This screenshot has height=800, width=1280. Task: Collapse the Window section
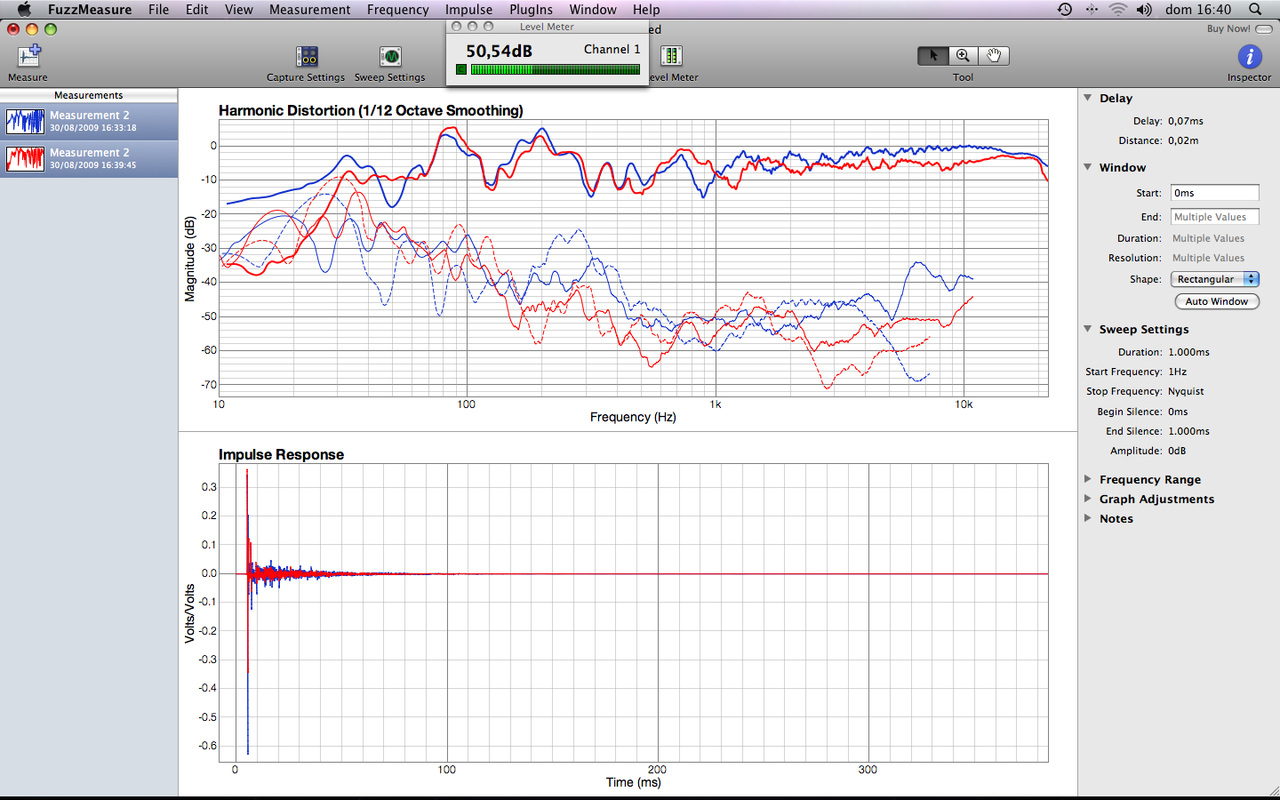click(x=1088, y=167)
